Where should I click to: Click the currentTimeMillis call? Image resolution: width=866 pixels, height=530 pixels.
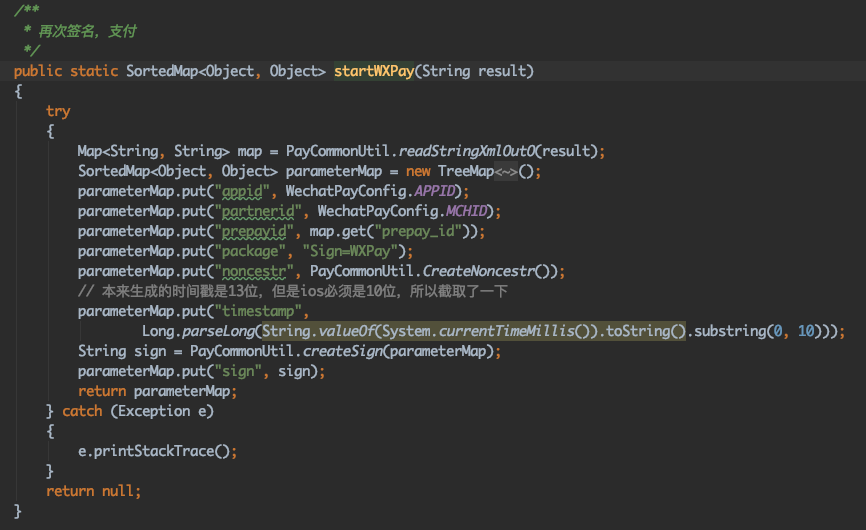[507, 331]
